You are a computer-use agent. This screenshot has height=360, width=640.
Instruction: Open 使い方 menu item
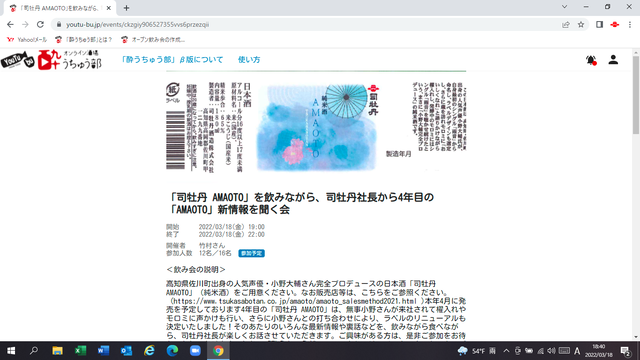pos(249,60)
